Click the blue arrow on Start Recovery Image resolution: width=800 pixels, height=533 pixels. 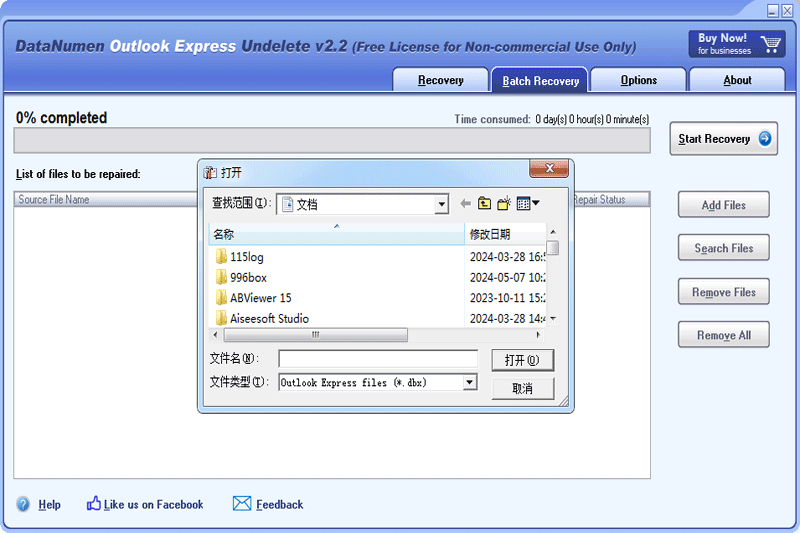[x=764, y=138]
